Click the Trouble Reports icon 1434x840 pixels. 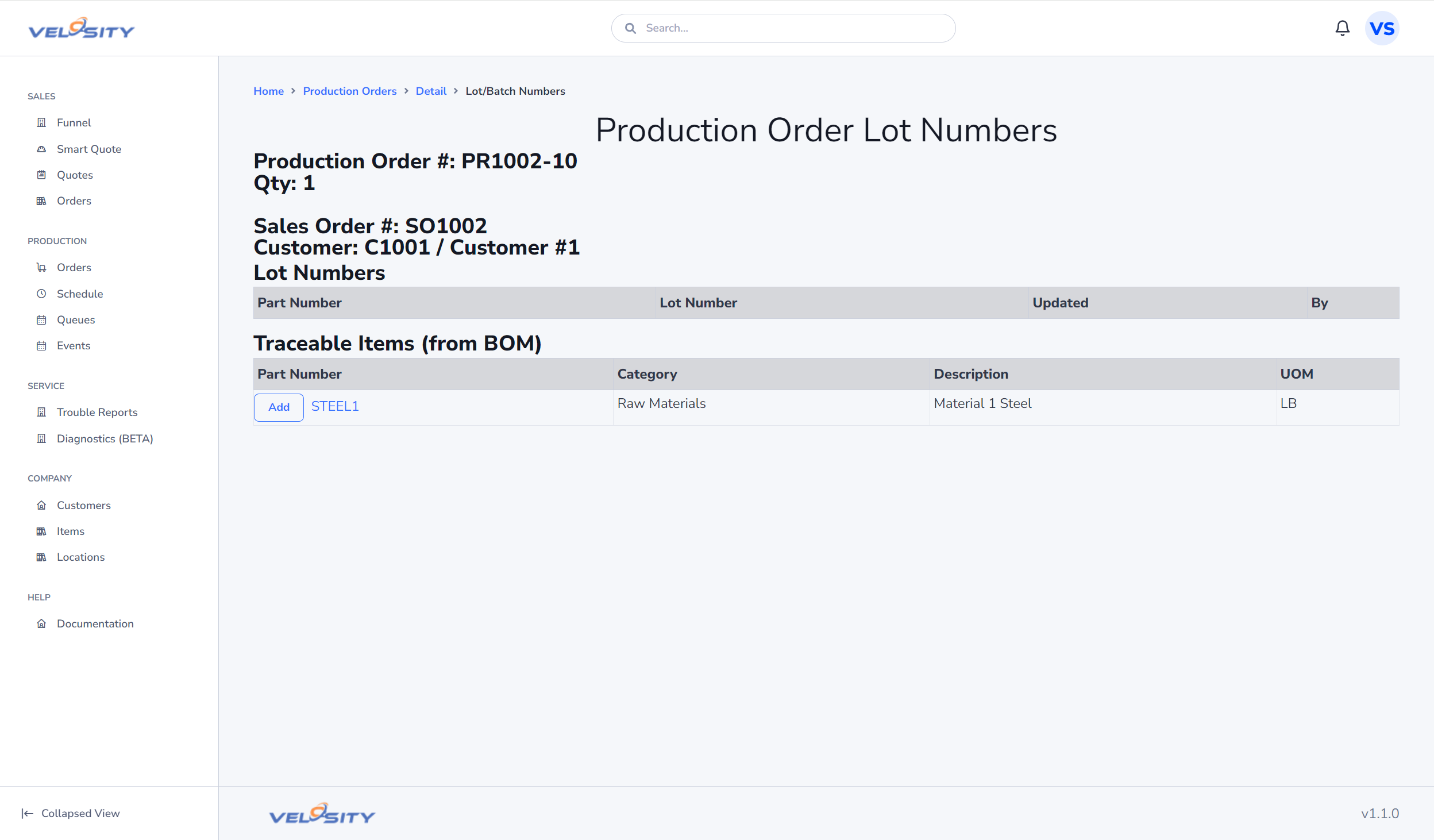[41, 412]
